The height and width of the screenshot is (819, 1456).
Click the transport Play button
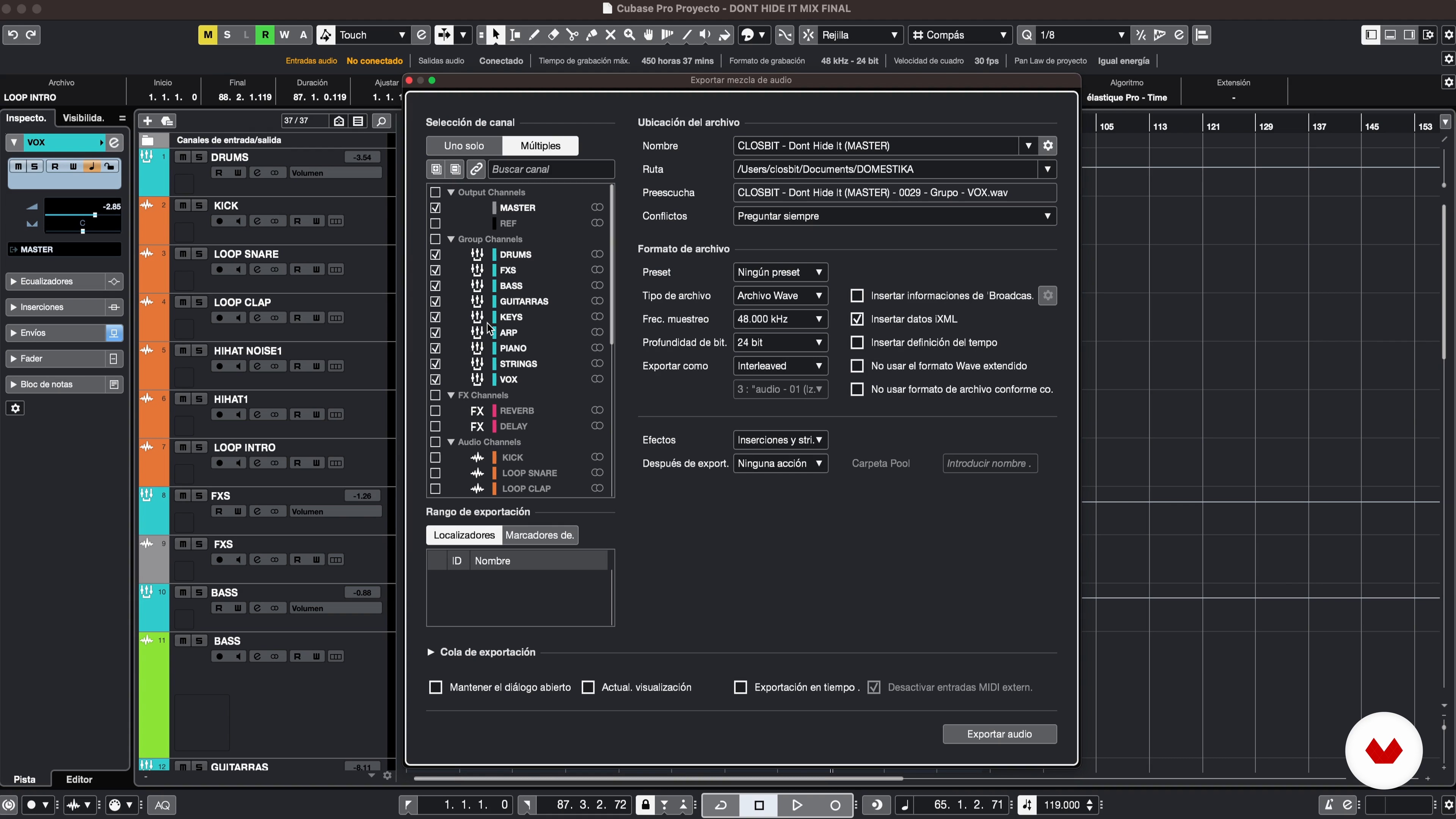click(x=797, y=805)
